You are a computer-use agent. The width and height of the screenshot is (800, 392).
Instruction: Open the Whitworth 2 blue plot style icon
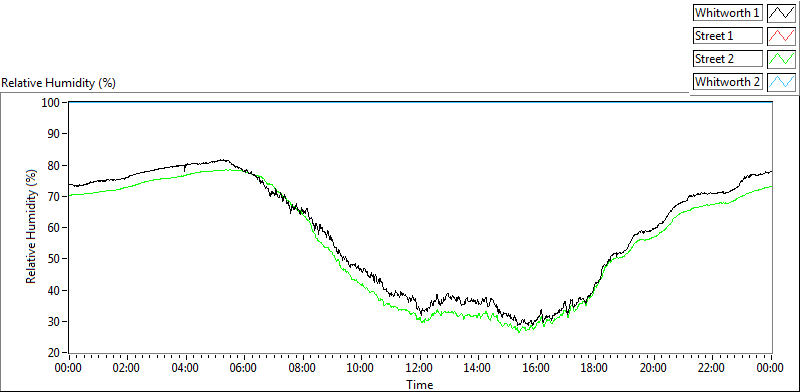781,82
